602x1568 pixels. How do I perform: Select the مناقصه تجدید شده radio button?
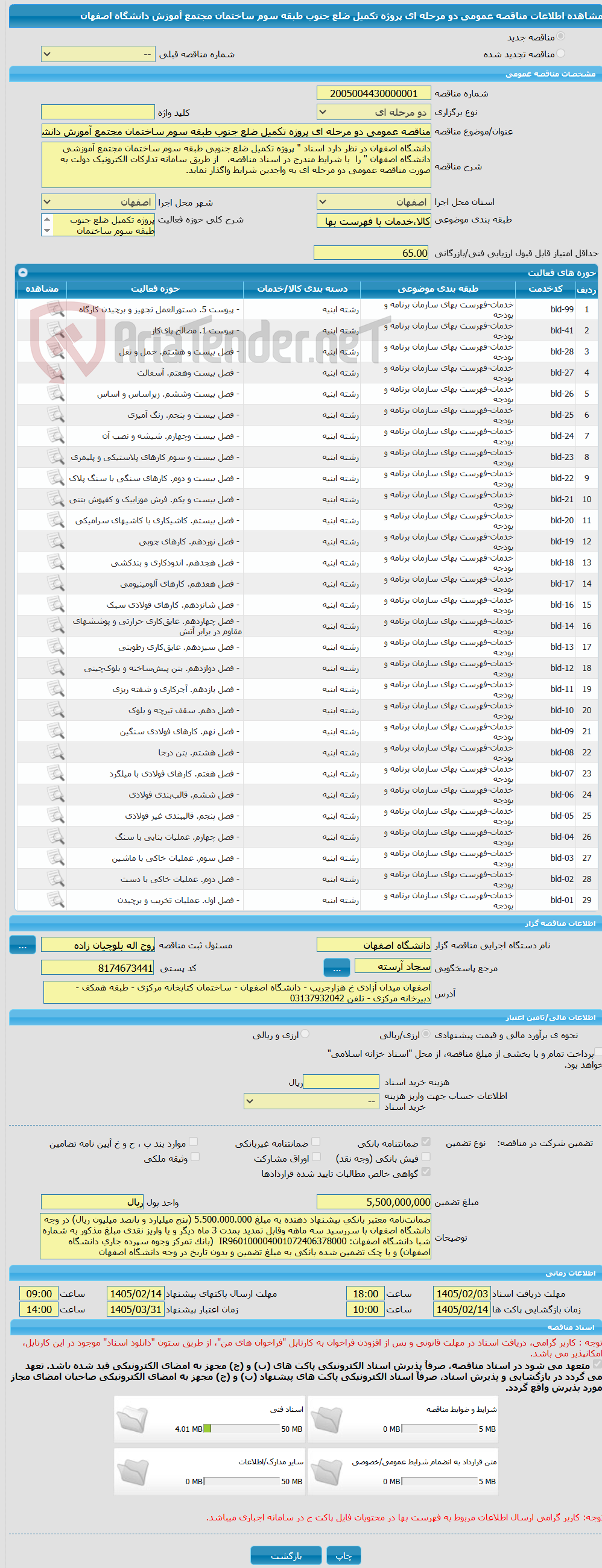pyautogui.click(x=560, y=54)
